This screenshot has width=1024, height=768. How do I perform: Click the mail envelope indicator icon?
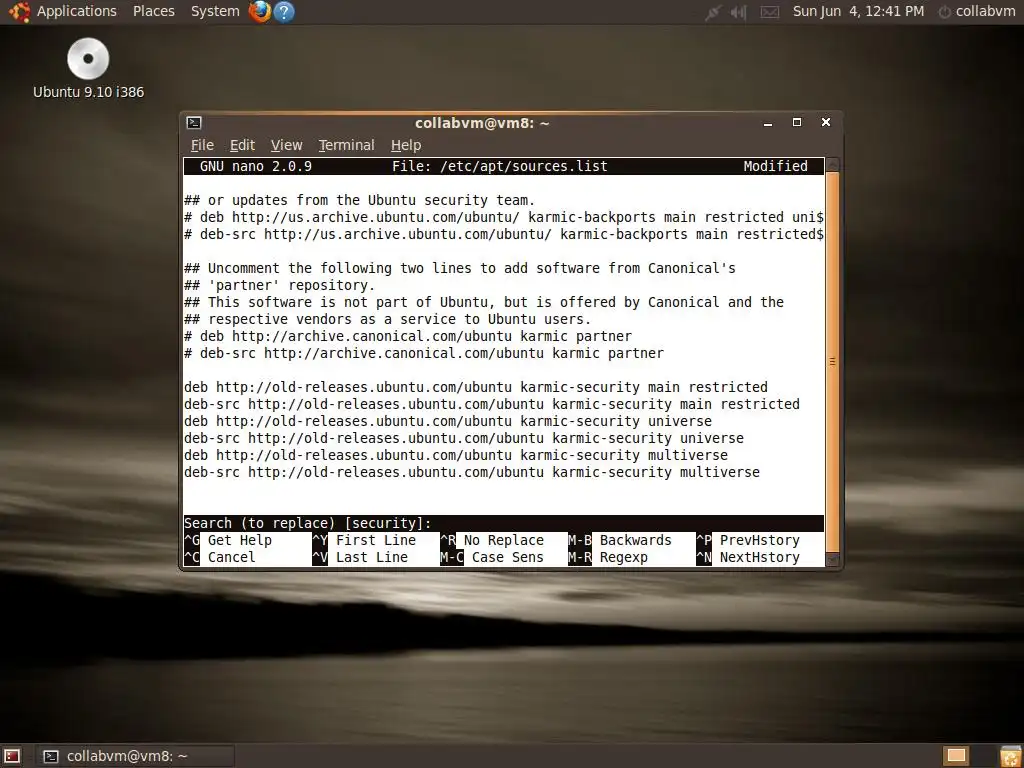[x=770, y=12]
